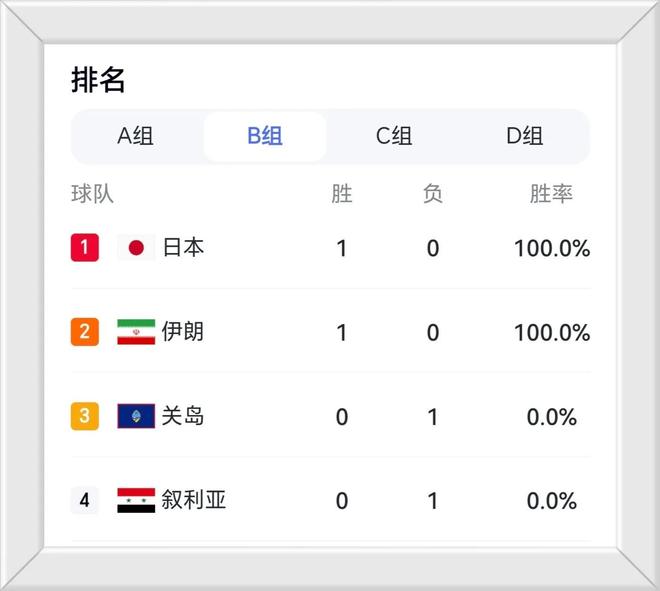Switch to the C组 tab
This screenshot has height=591, width=660.
(394, 136)
